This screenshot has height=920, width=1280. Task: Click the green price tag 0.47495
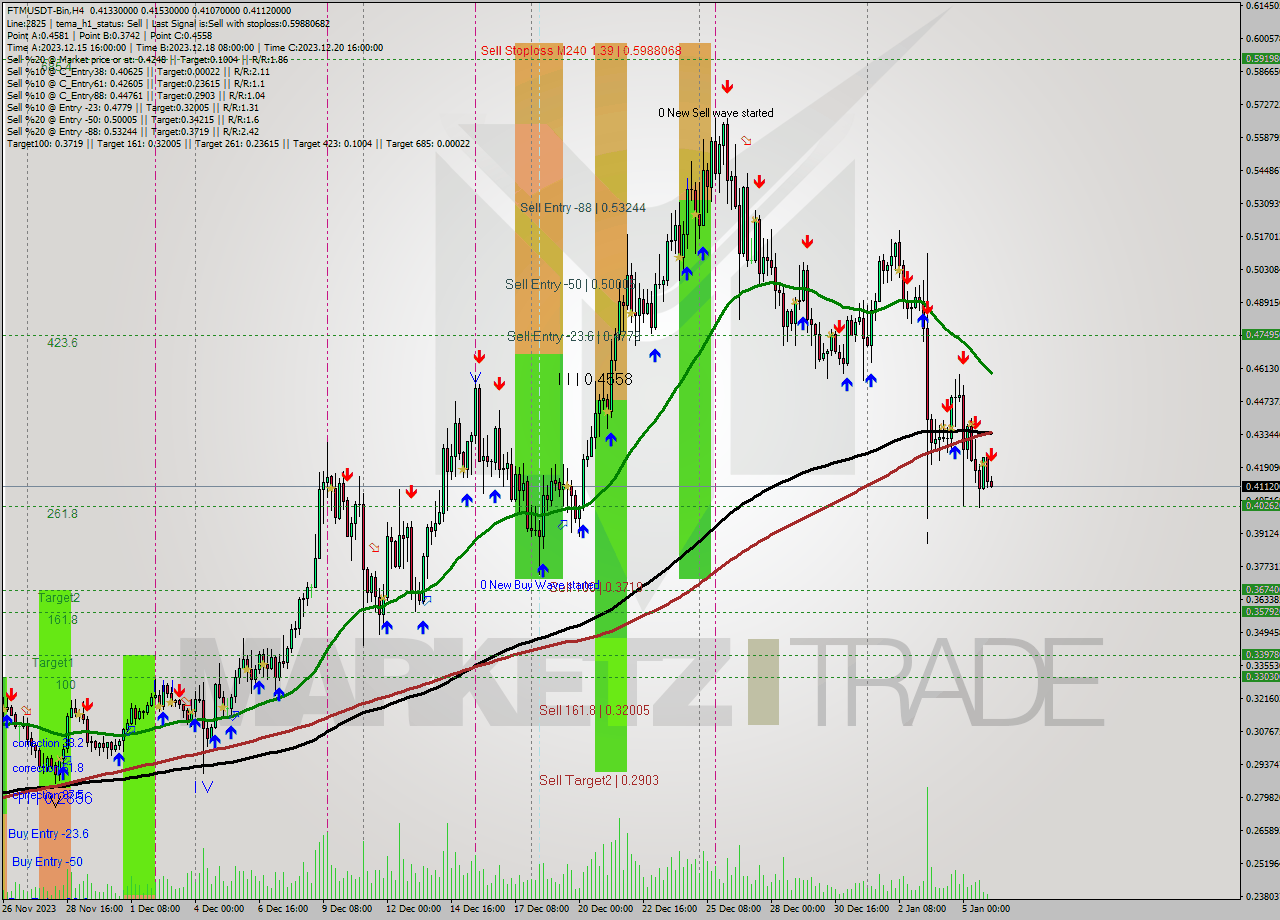pyautogui.click(x=1260, y=335)
